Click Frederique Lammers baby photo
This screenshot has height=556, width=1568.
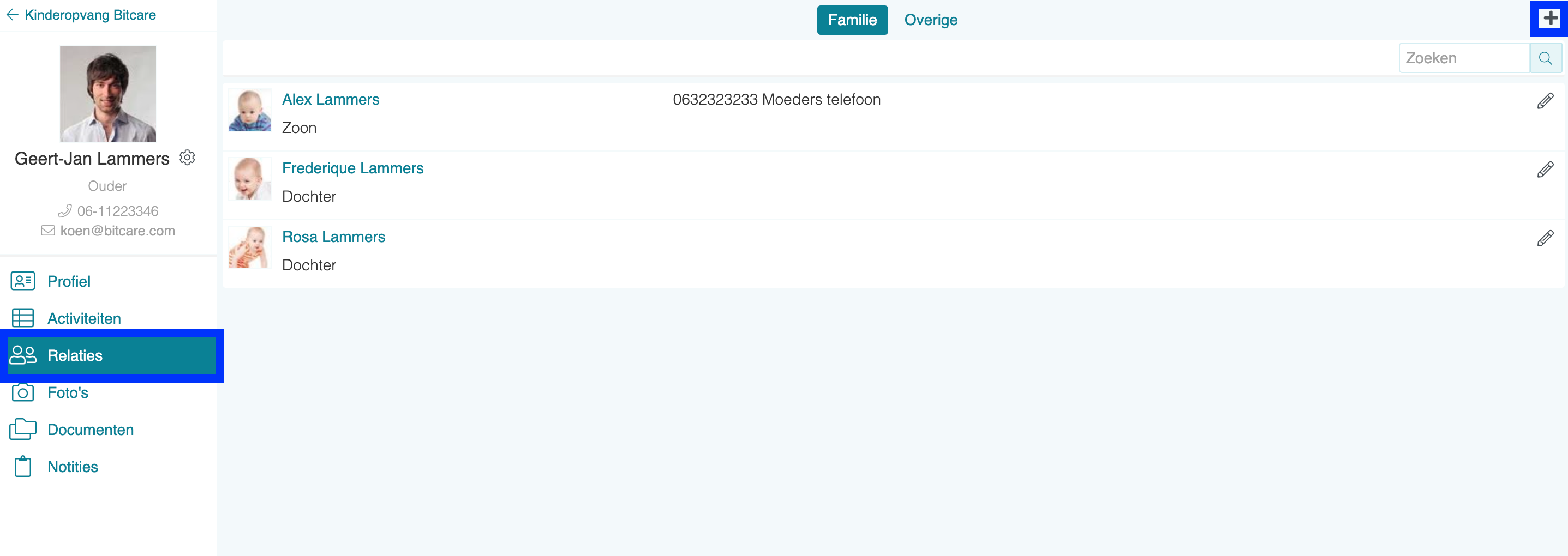point(249,179)
